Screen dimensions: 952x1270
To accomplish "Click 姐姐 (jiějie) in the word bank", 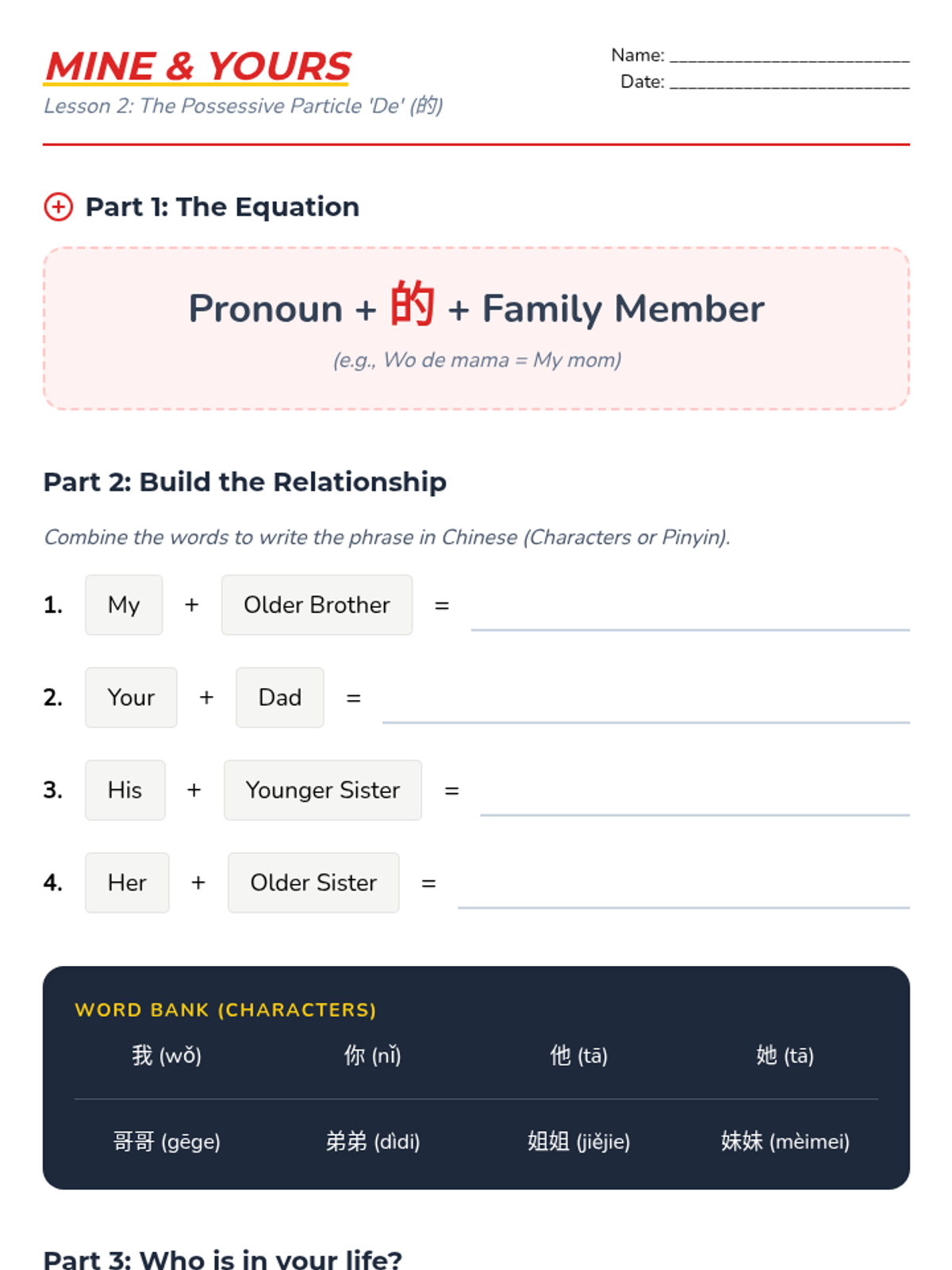I will [579, 1141].
